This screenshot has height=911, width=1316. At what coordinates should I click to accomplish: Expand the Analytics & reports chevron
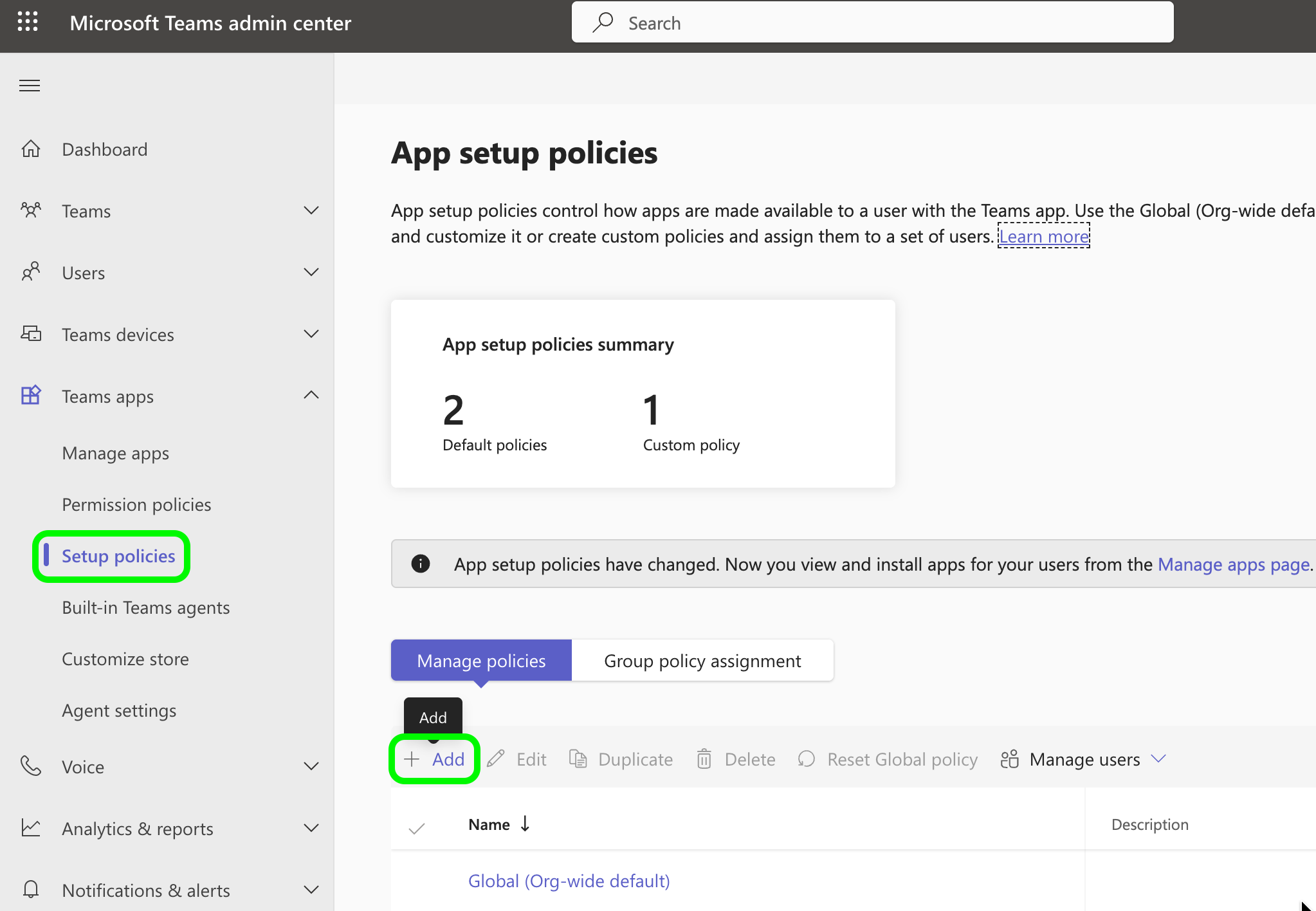point(311,828)
